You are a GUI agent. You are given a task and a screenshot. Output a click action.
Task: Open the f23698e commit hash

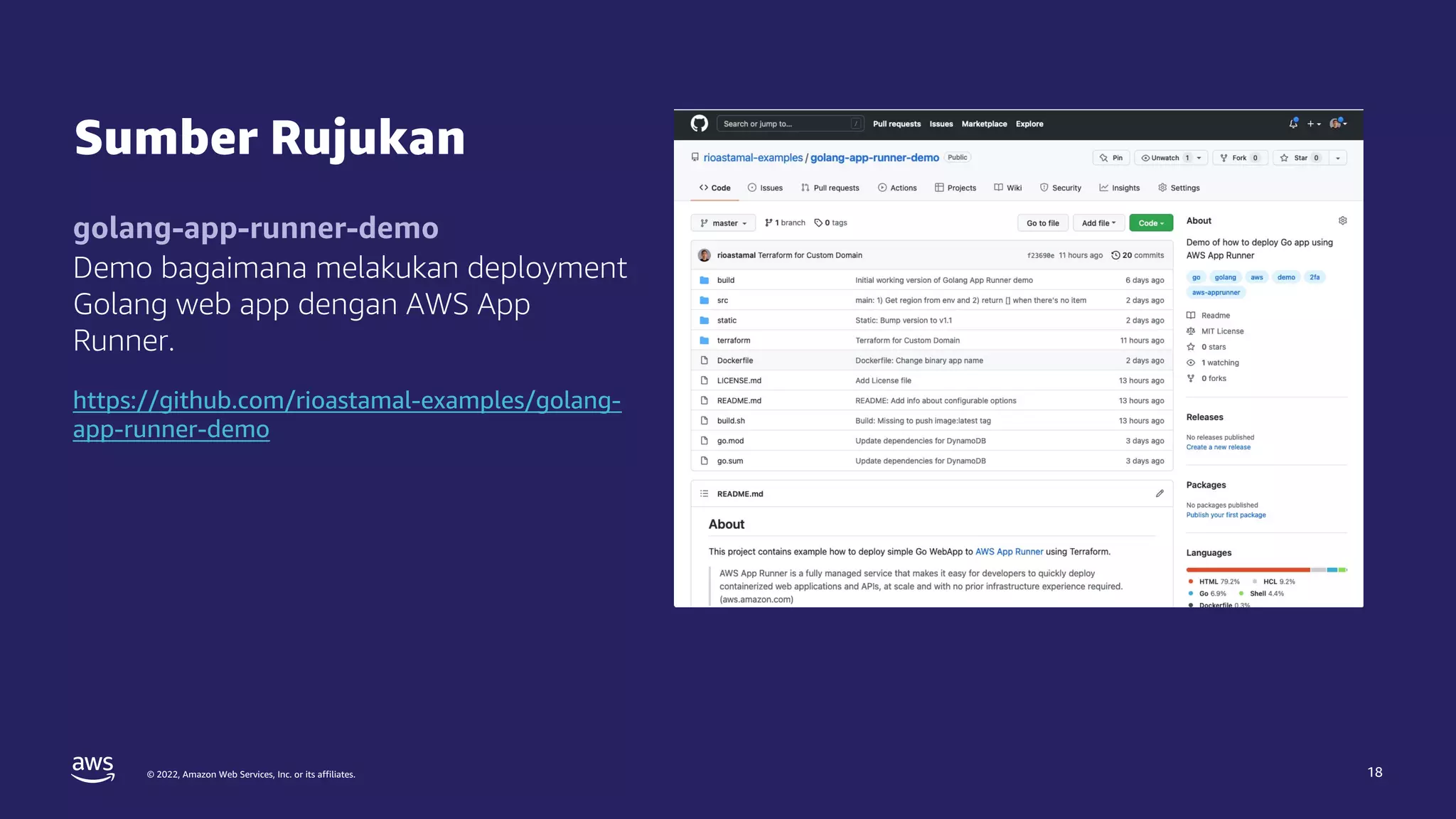1041,255
